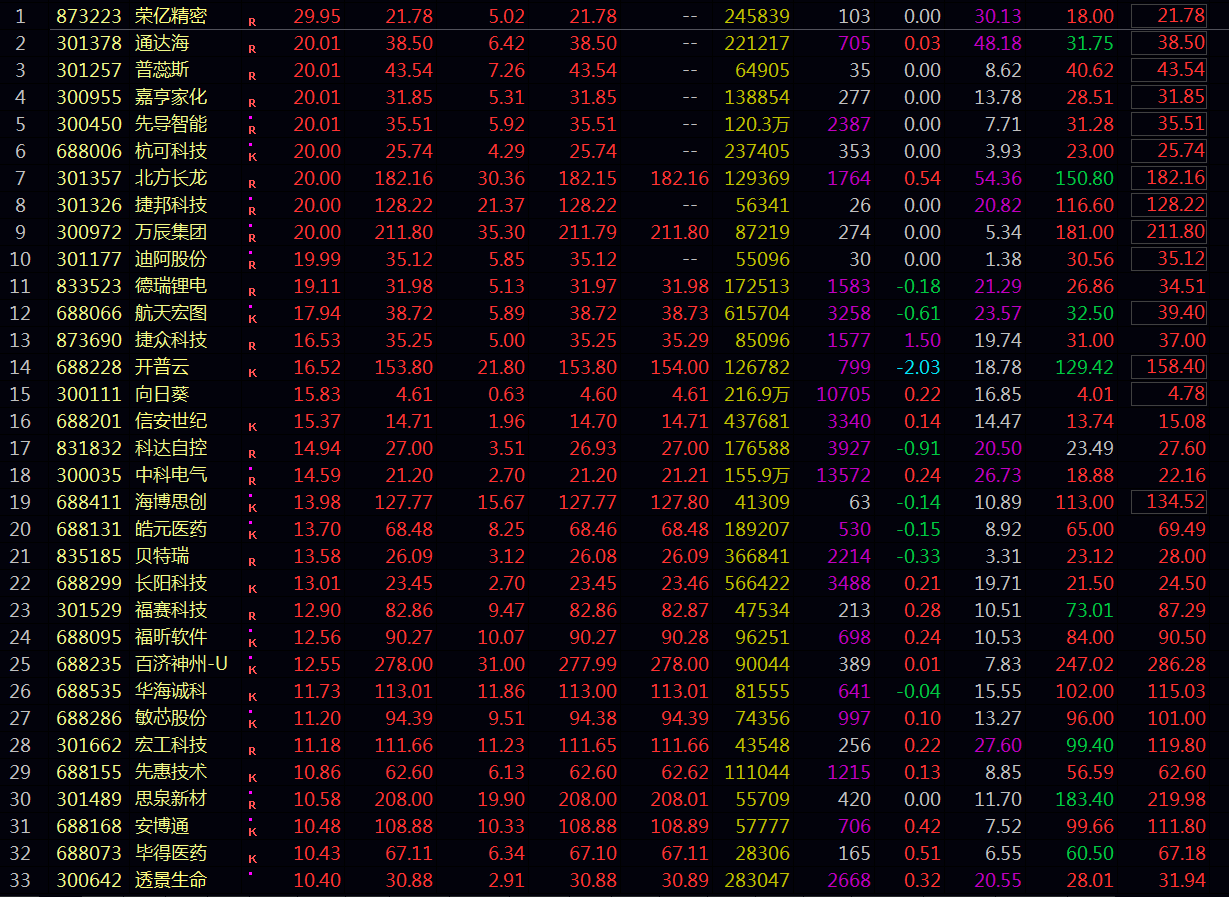
Task: Click the K marker beside 开普云
Action: point(252,372)
